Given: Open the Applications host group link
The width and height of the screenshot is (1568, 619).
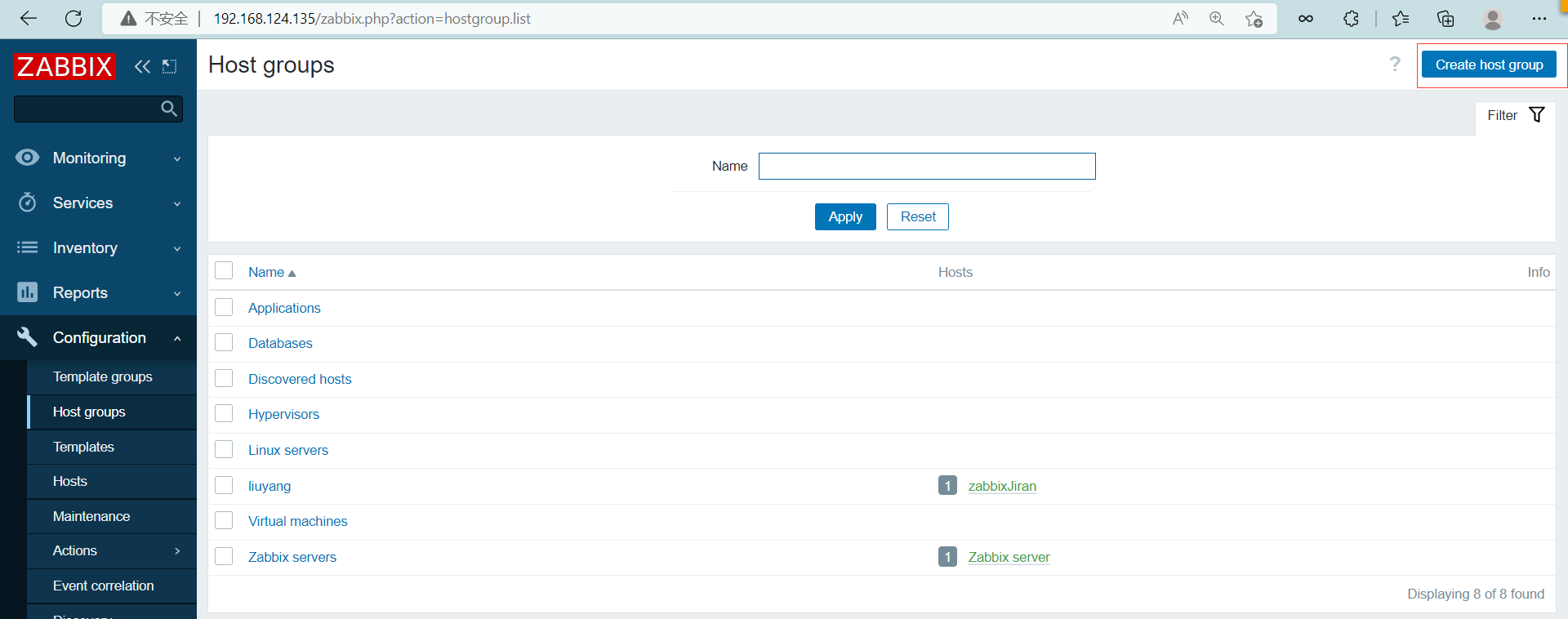Looking at the screenshot, I should tap(284, 308).
